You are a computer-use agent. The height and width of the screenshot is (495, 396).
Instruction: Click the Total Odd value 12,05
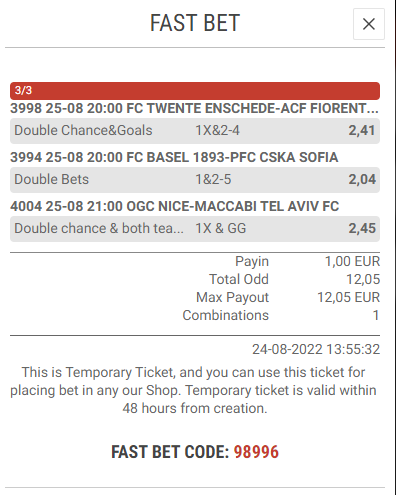(363, 279)
